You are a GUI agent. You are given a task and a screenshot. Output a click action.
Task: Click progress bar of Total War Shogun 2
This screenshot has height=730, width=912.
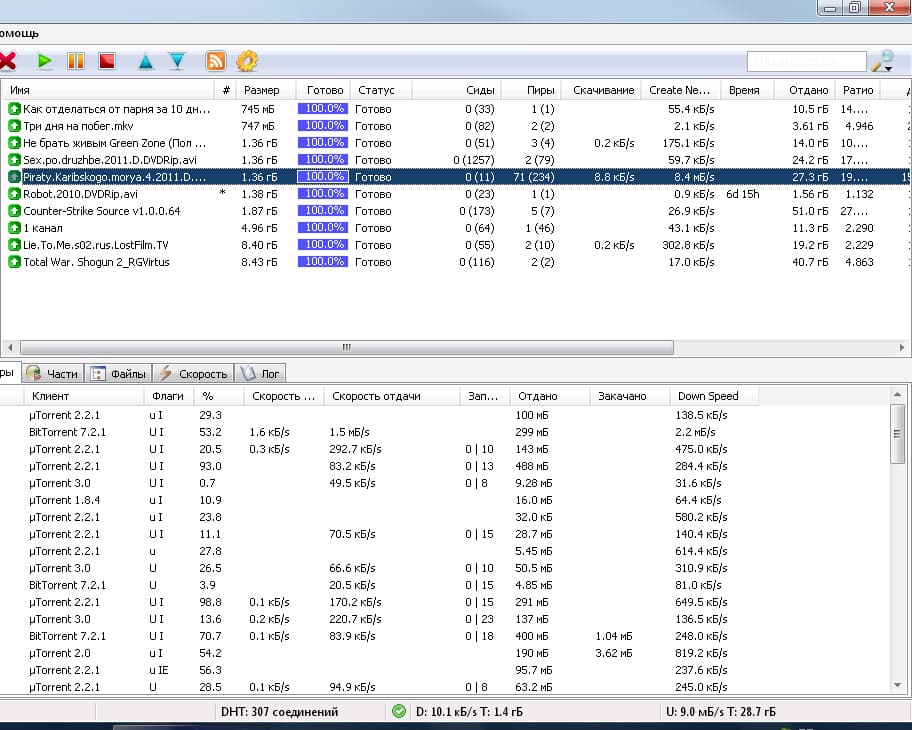[x=323, y=262]
